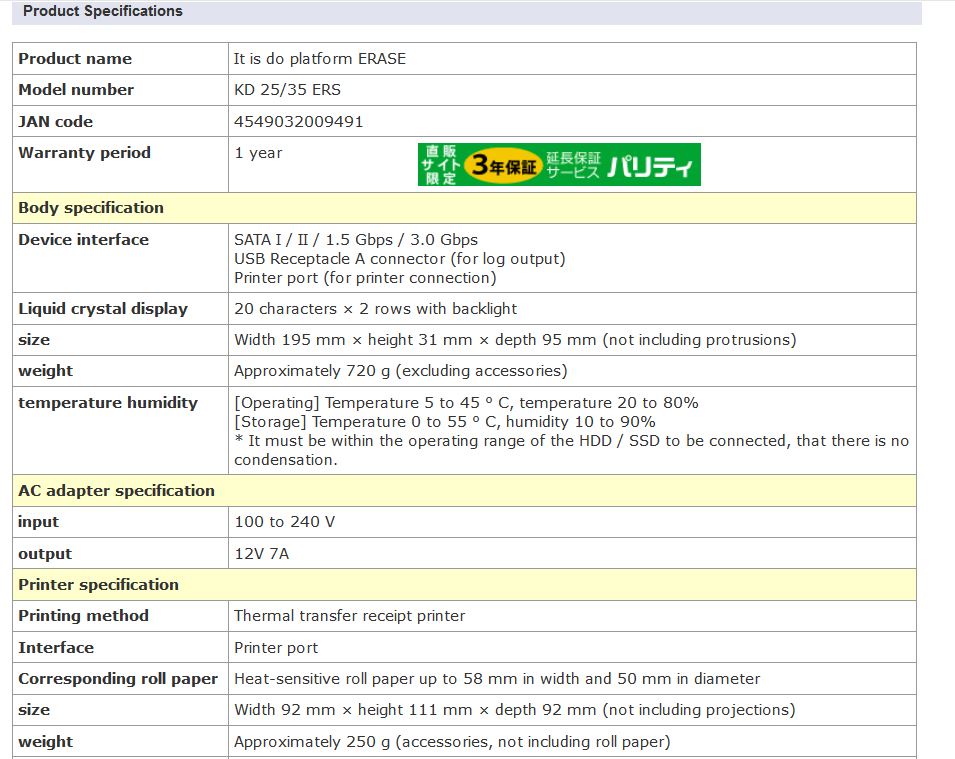
Task: Select 'USB Receptacle A connector' line
Action: tap(400, 258)
